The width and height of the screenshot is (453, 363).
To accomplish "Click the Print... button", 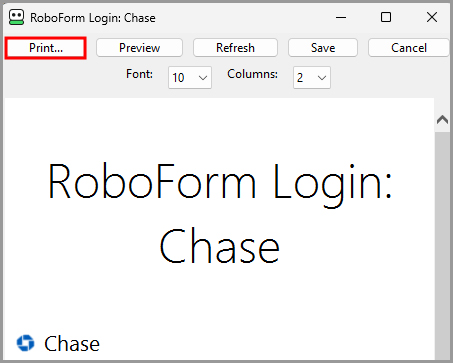I will point(46,48).
